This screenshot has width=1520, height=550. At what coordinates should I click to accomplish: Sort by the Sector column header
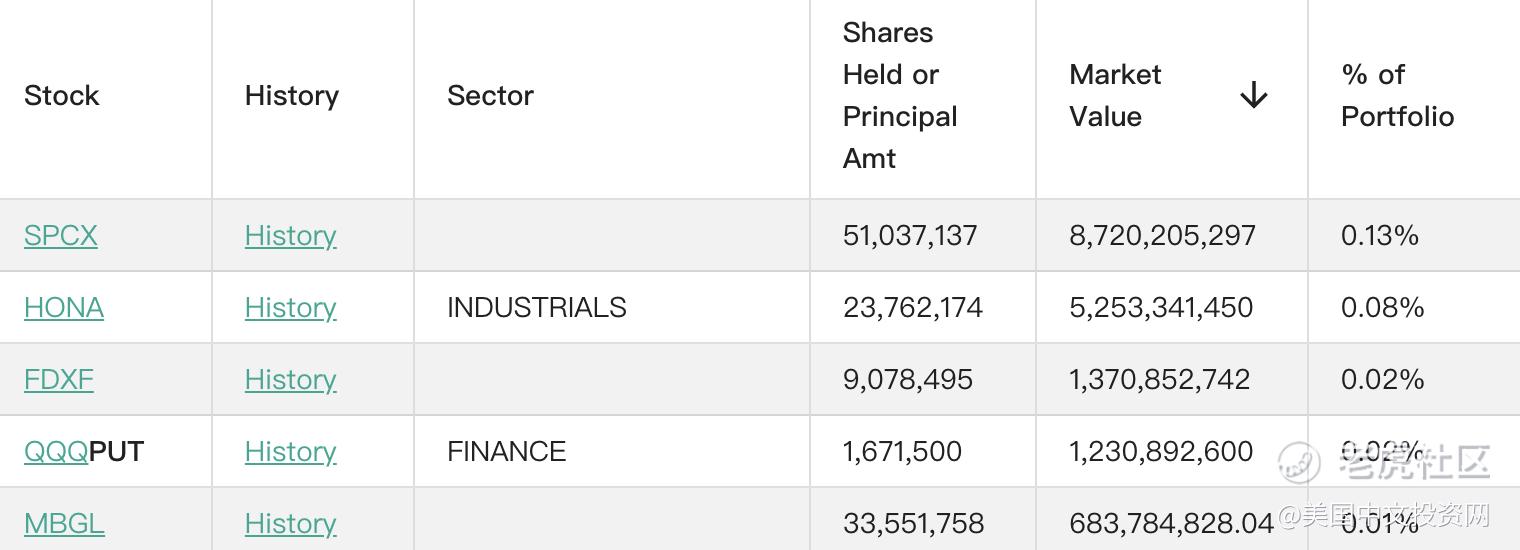click(x=490, y=96)
